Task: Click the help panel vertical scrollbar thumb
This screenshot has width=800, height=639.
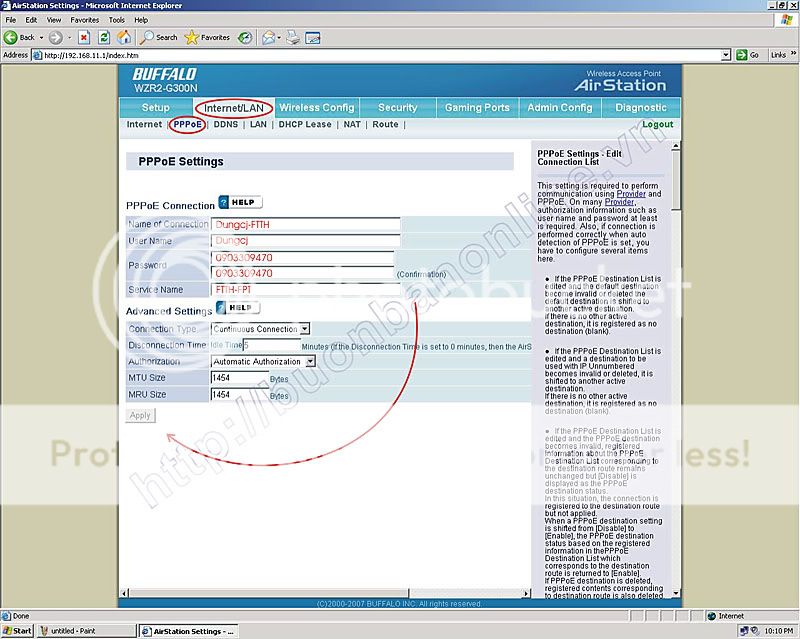Action: (676, 180)
